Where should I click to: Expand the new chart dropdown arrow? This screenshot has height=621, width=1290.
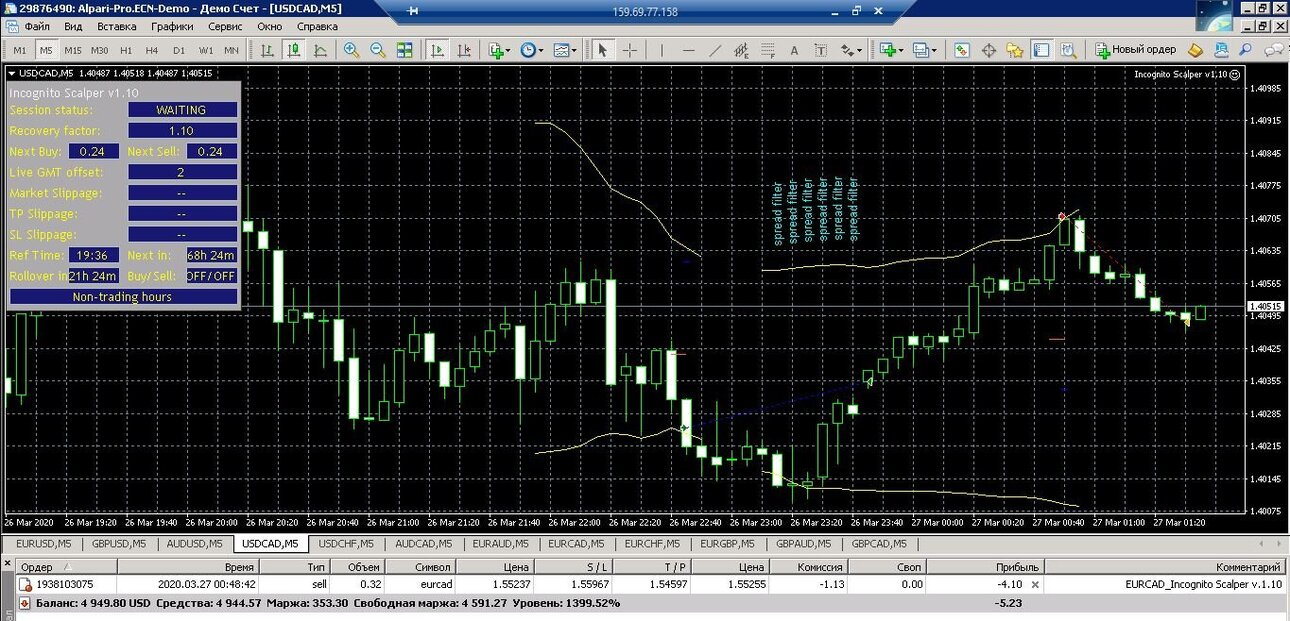click(901, 50)
